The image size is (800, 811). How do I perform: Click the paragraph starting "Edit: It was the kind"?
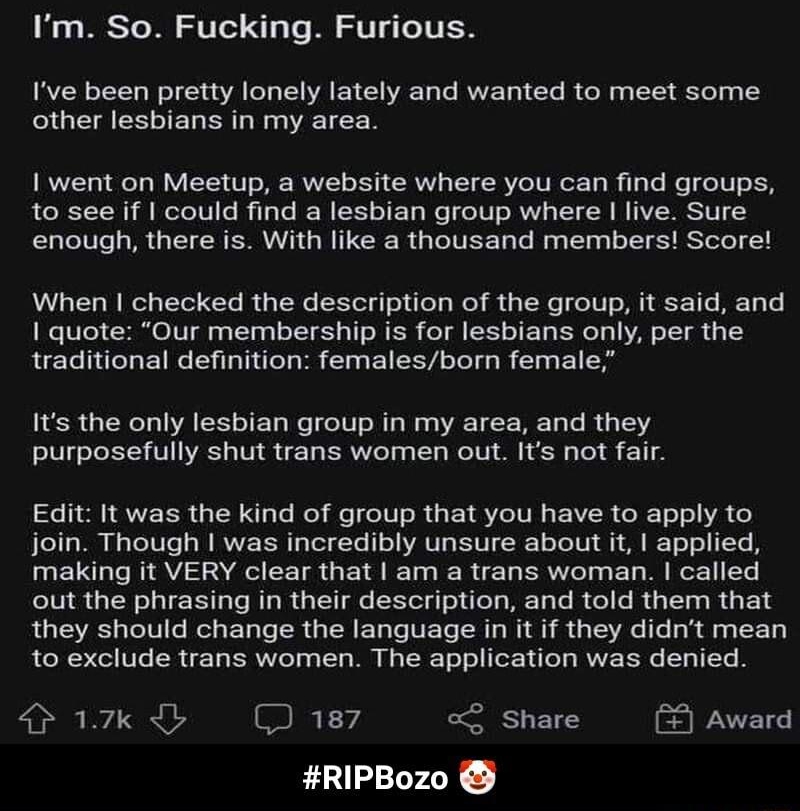[410, 586]
